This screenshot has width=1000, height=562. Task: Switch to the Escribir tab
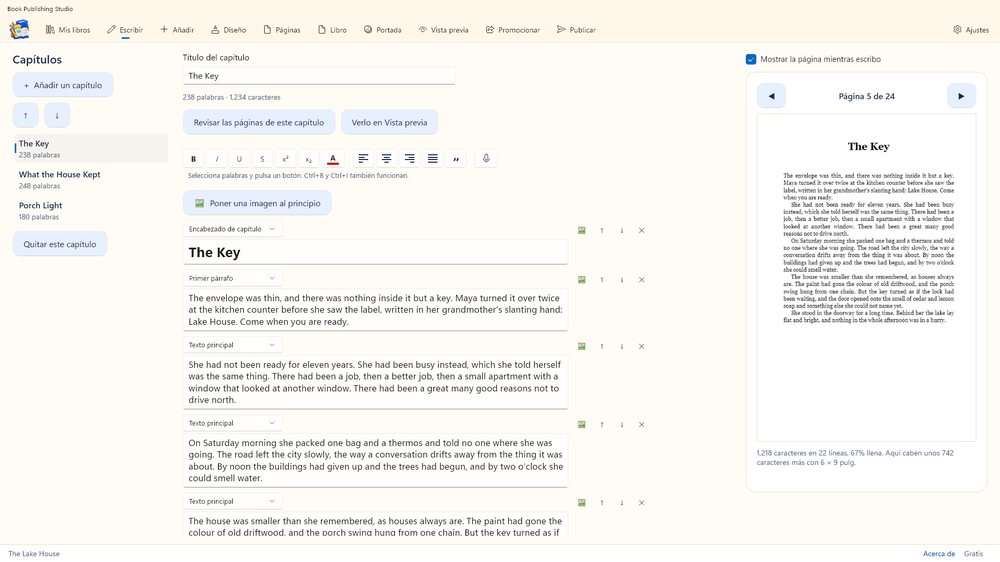click(125, 30)
